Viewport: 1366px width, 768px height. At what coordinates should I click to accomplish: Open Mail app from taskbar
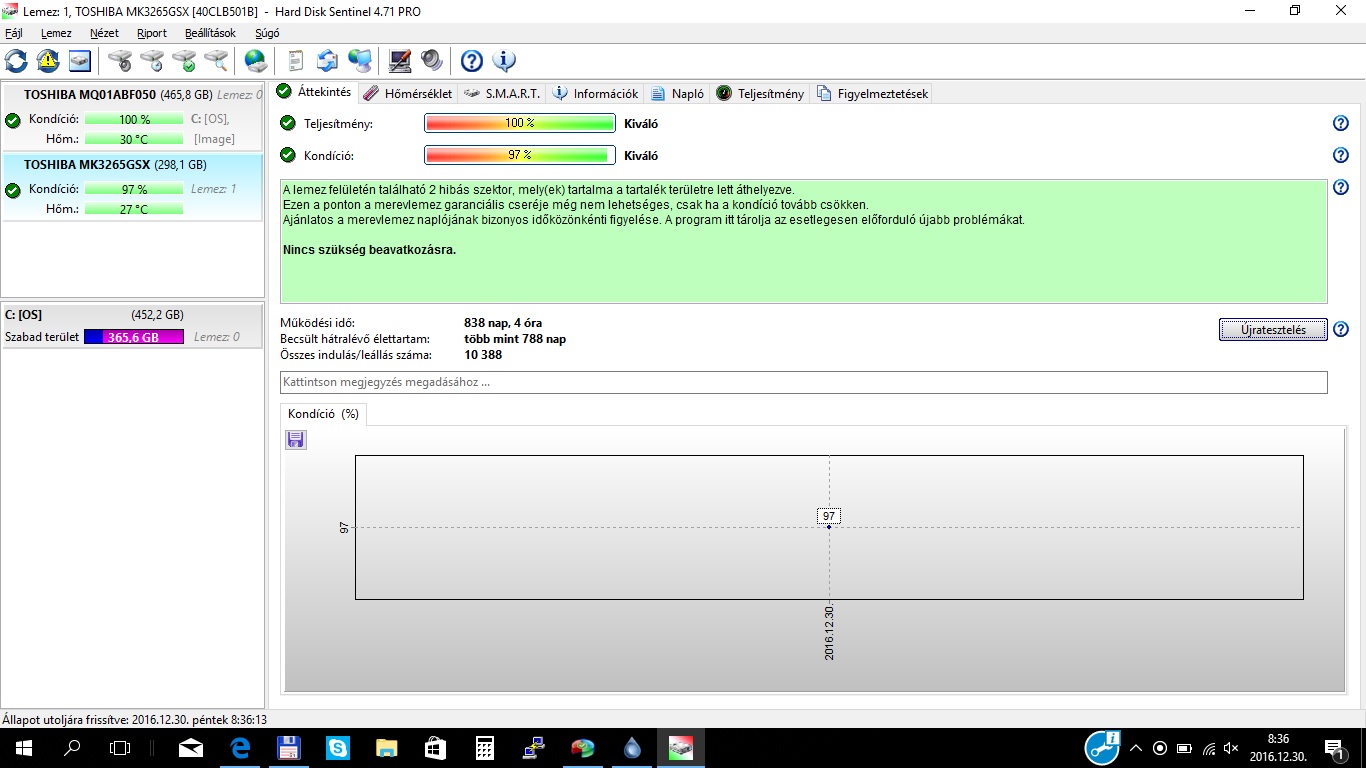(x=191, y=747)
